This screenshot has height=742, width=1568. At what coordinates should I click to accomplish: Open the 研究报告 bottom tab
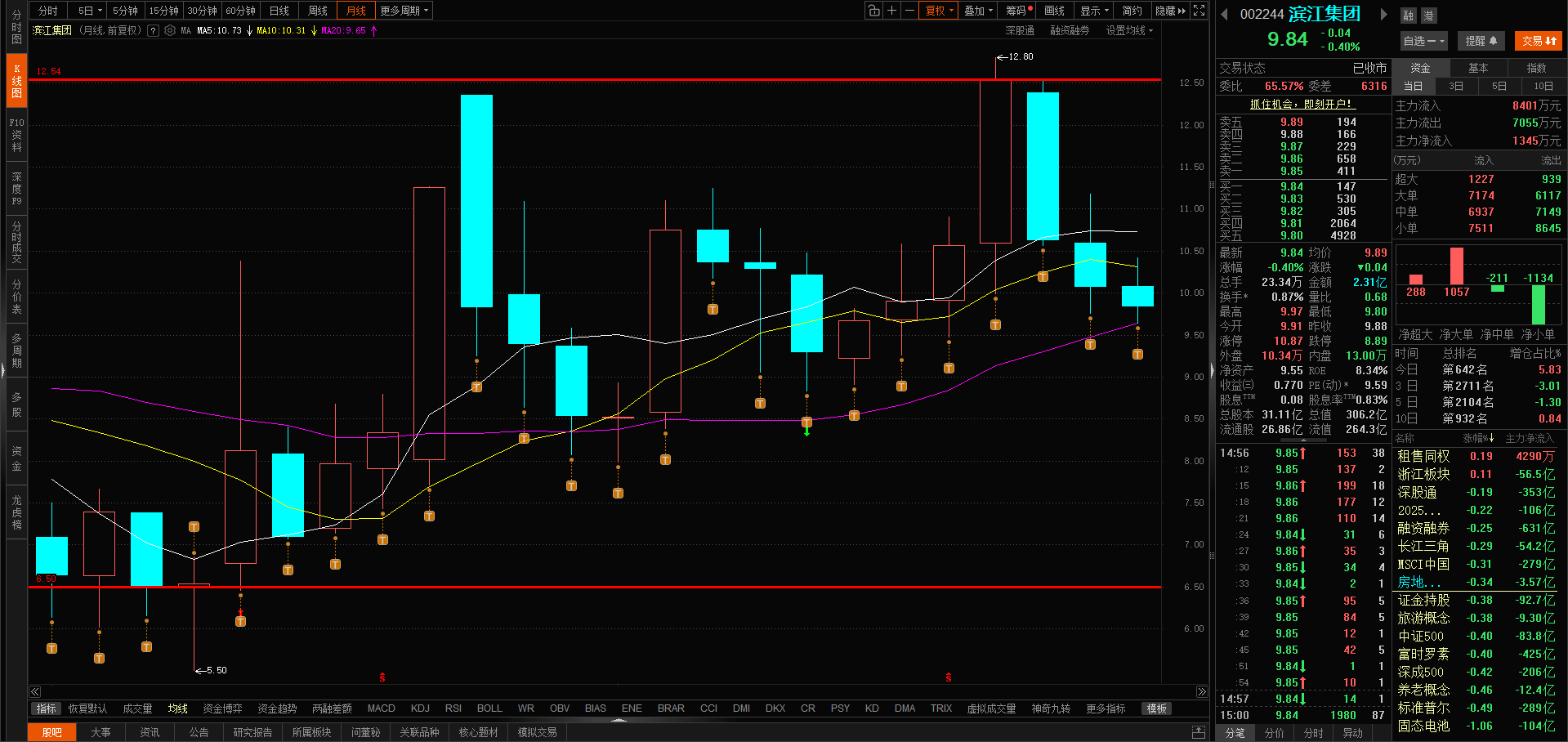[252, 732]
